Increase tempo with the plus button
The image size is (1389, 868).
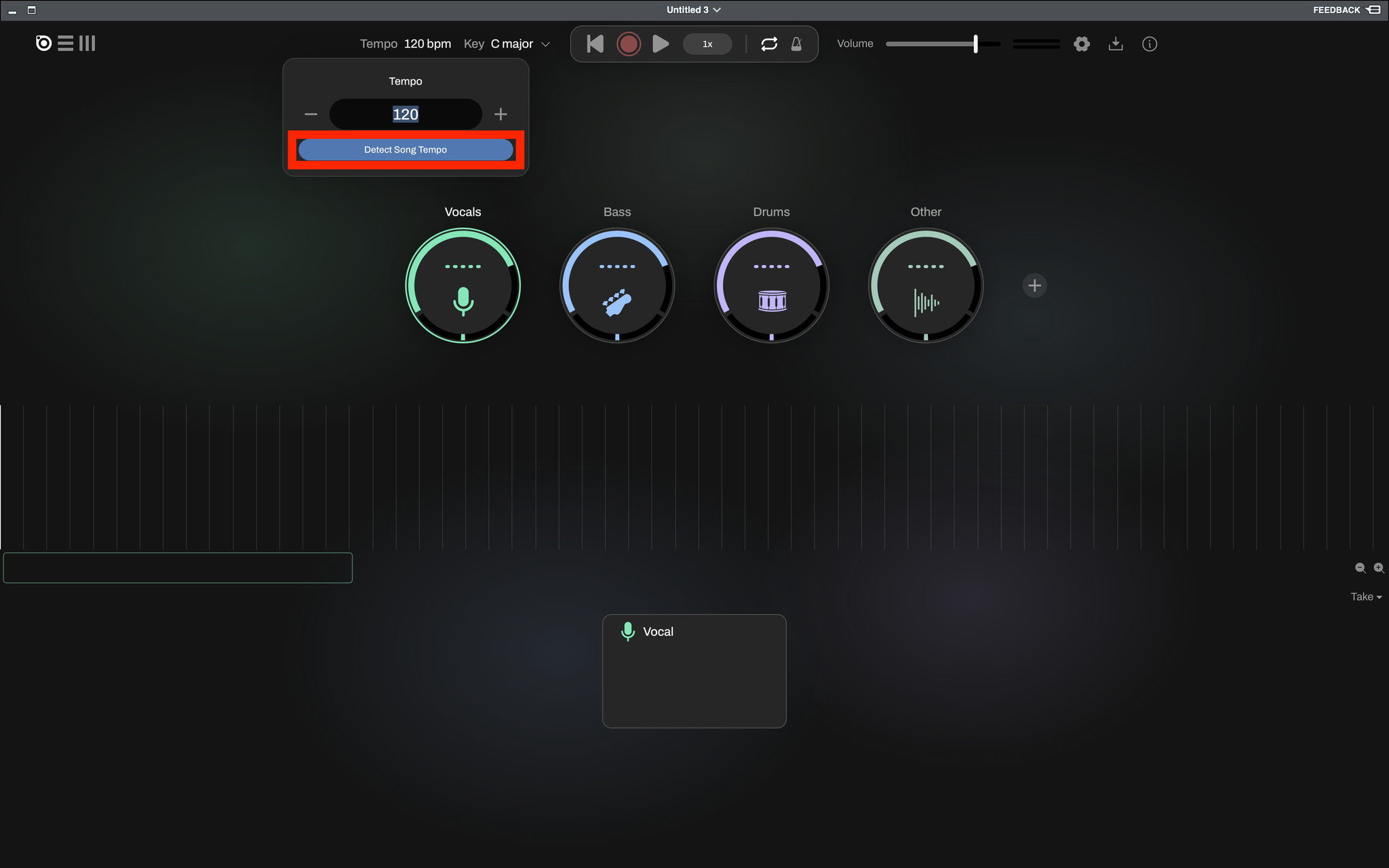tap(501, 114)
